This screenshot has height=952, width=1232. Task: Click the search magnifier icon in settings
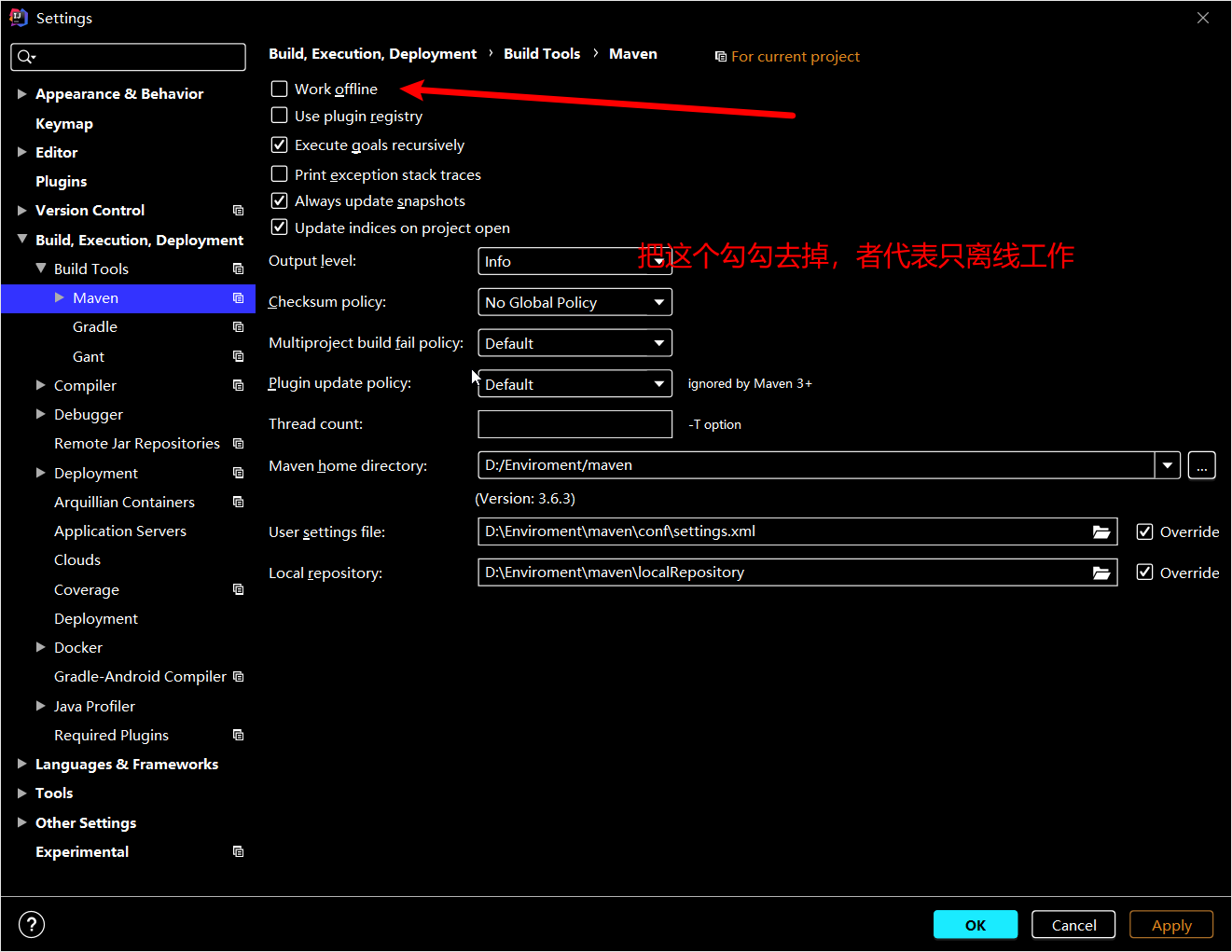[25, 57]
